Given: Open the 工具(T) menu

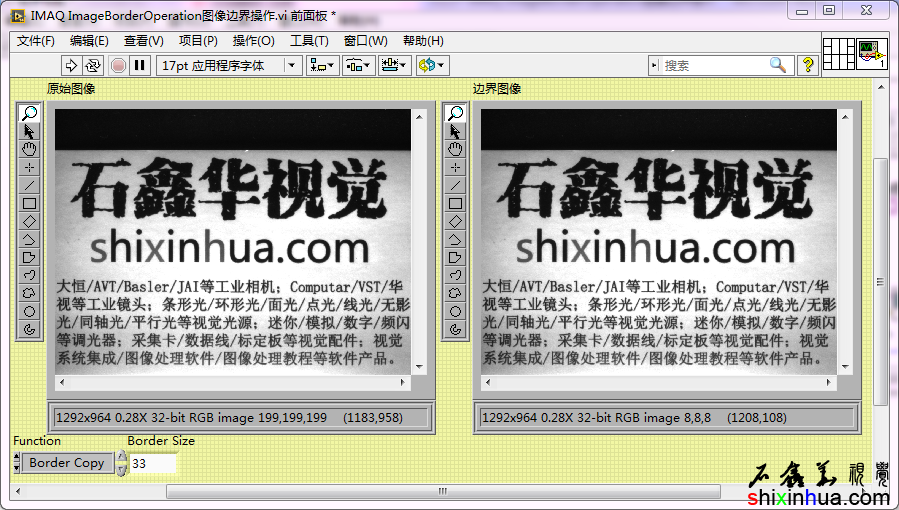Looking at the screenshot, I should pos(309,41).
